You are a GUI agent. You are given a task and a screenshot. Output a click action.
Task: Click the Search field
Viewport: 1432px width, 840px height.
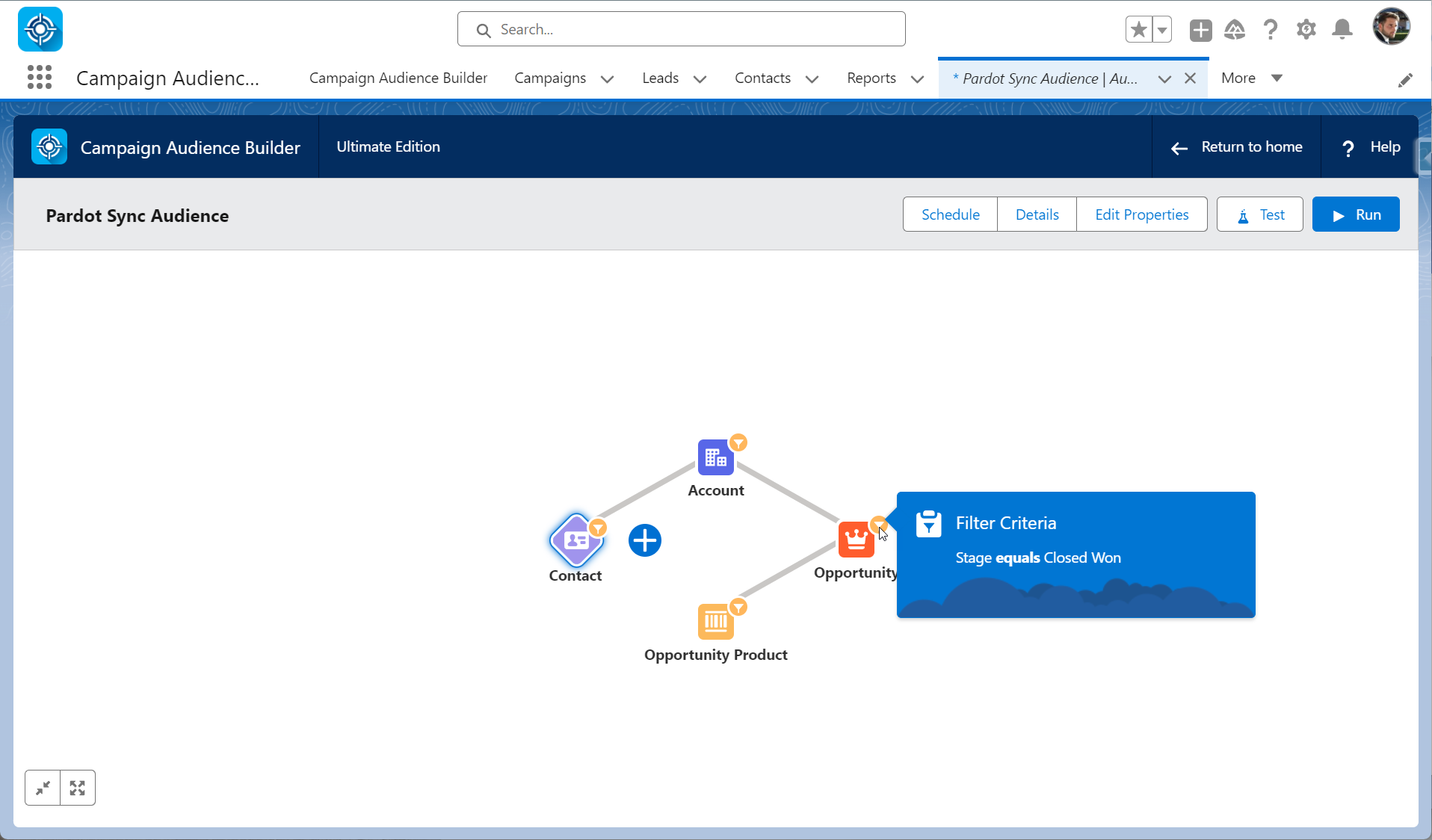682,29
